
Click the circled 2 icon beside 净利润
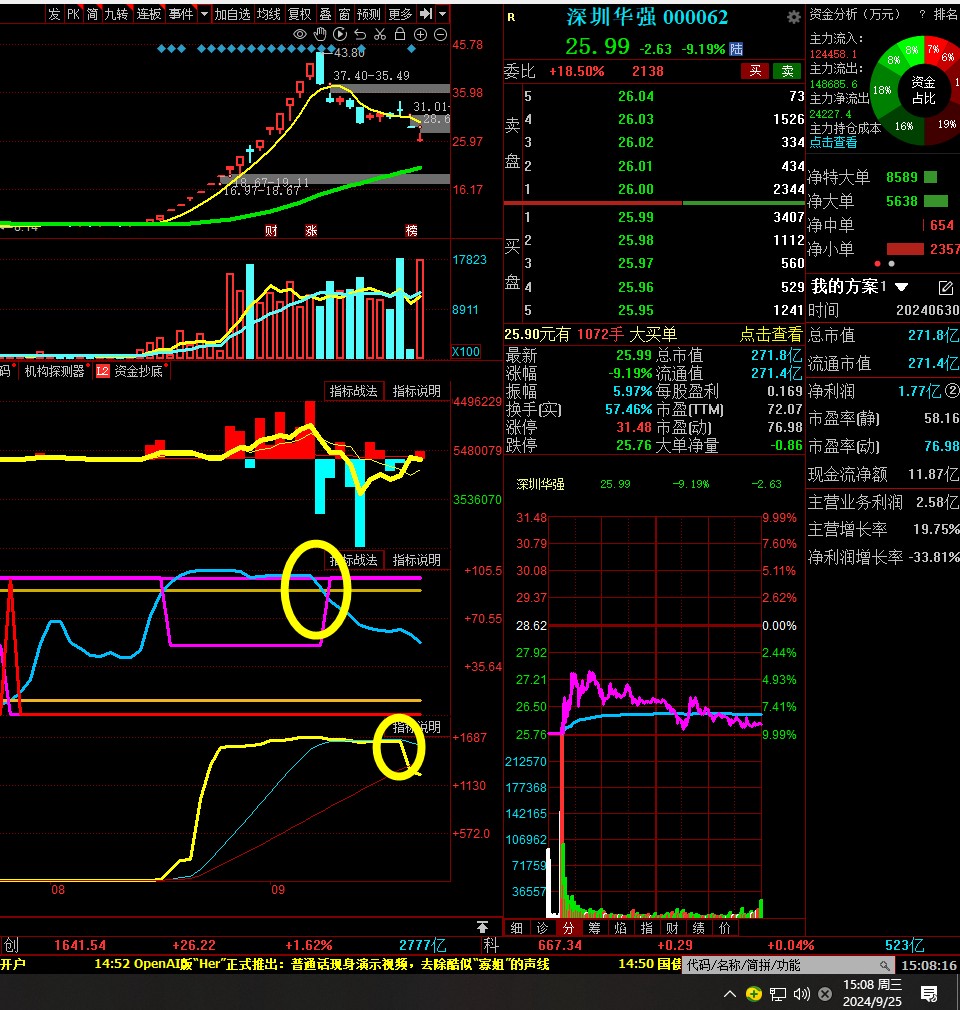point(952,390)
